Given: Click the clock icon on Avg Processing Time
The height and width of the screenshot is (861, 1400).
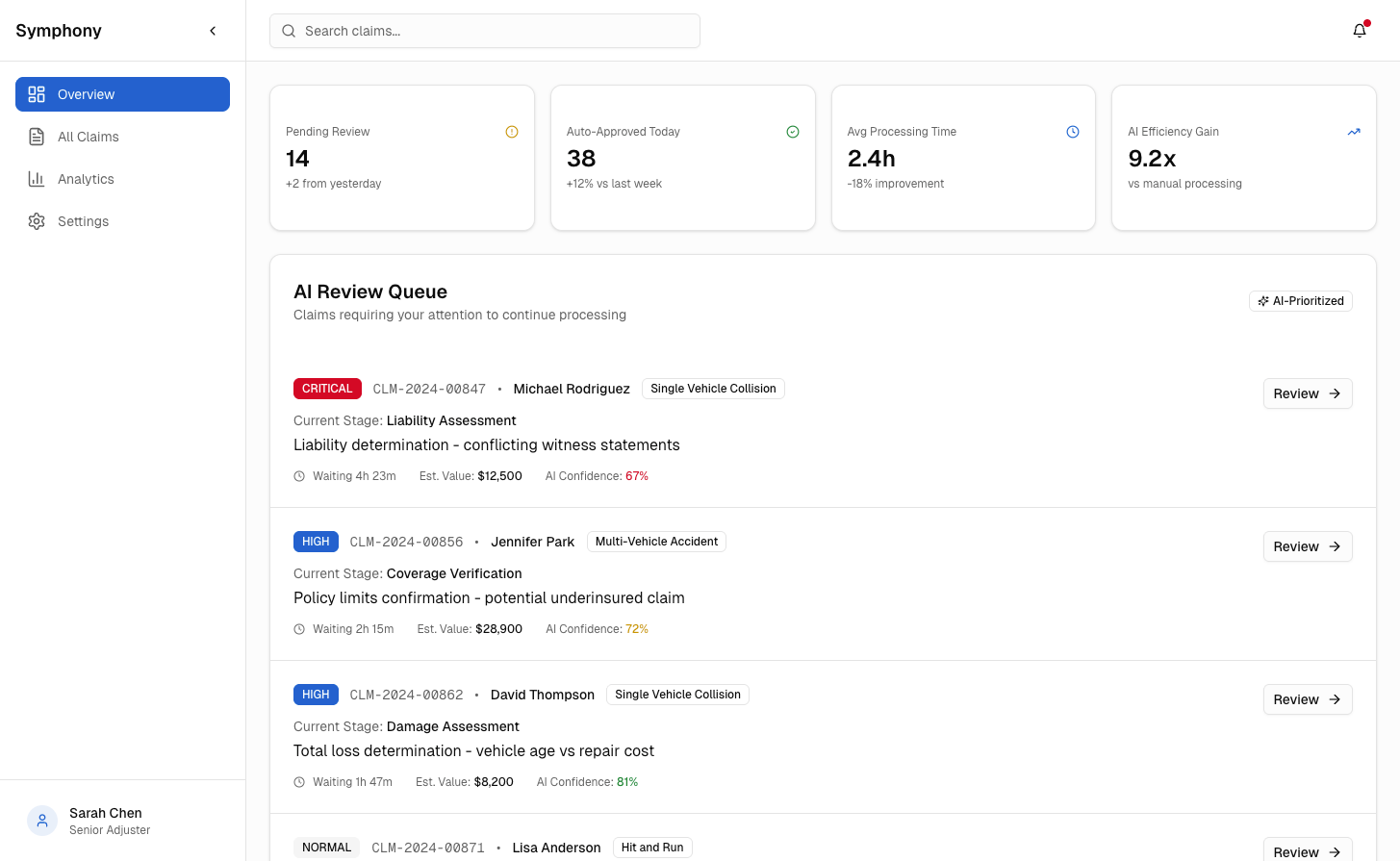Looking at the screenshot, I should (1073, 132).
